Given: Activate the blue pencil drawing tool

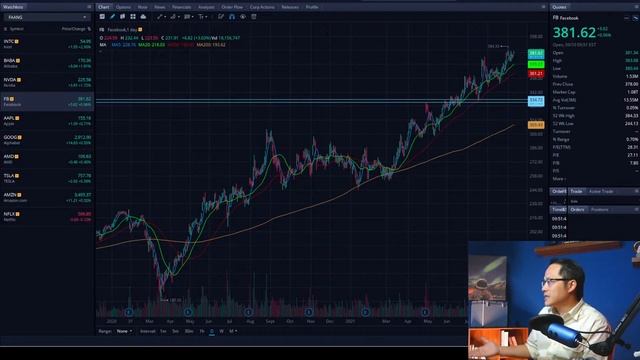Looking at the screenshot, I should 112,17.
